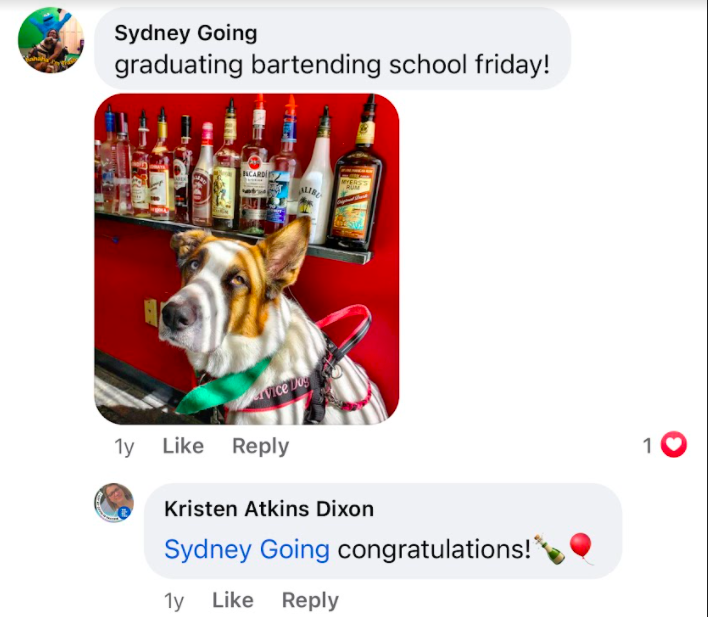
Task: Select Reply under Kristen's congratulations comment
Action: click(x=310, y=601)
